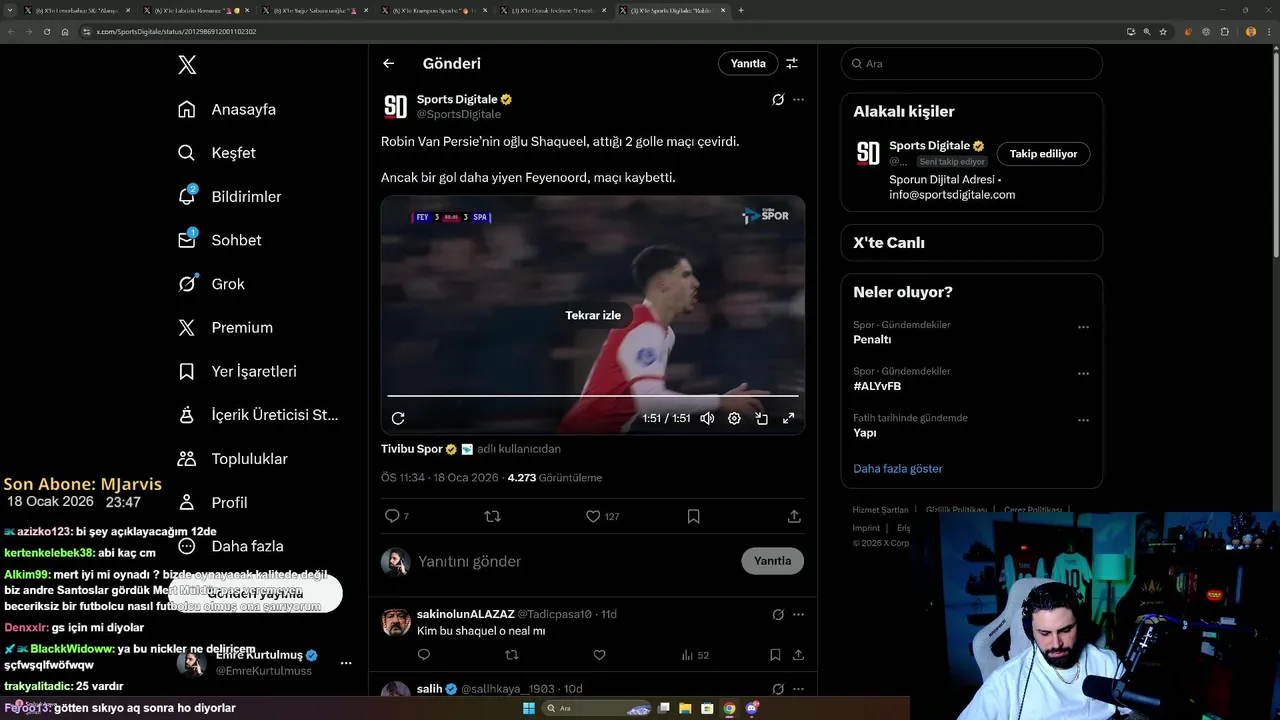Click the @SportsDigitale handle
The image size is (1280, 720).
[459, 115]
